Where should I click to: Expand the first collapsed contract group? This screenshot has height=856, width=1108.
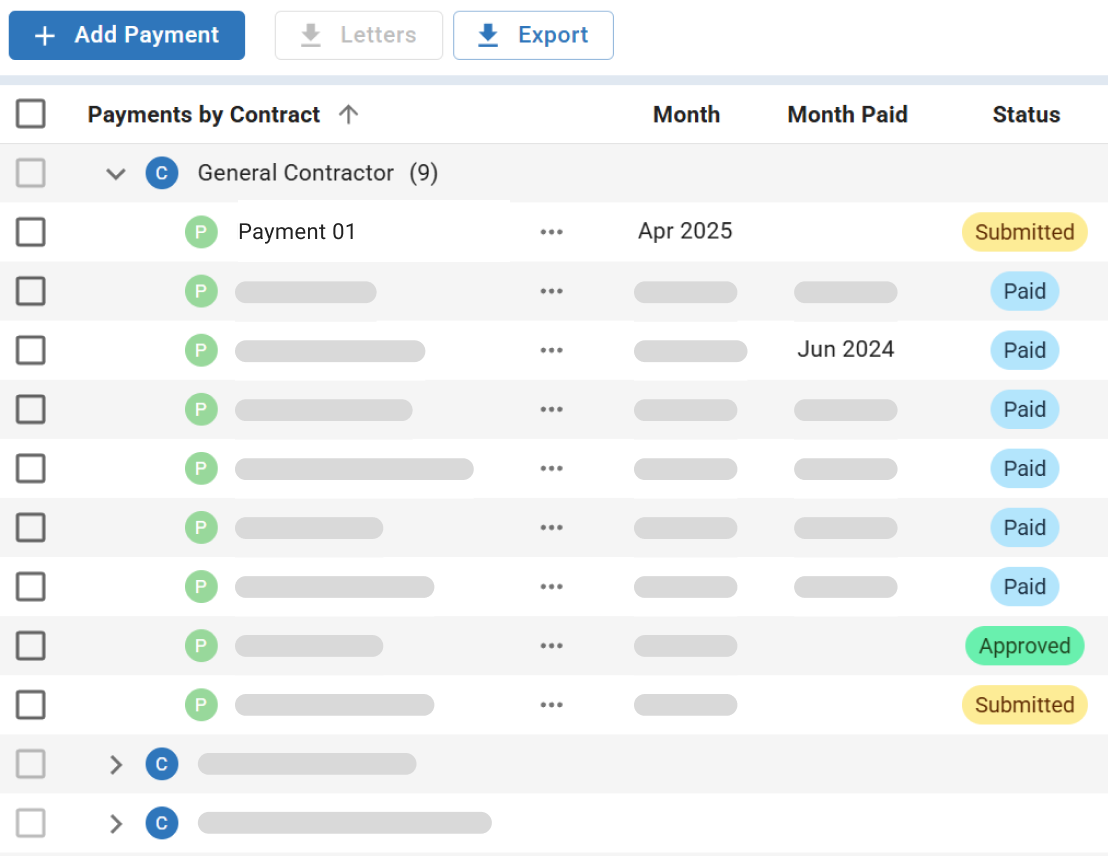tap(115, 763)
